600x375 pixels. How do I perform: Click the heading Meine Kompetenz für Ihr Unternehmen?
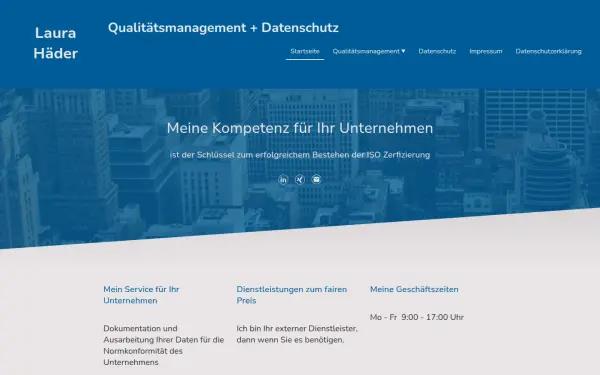300,128
